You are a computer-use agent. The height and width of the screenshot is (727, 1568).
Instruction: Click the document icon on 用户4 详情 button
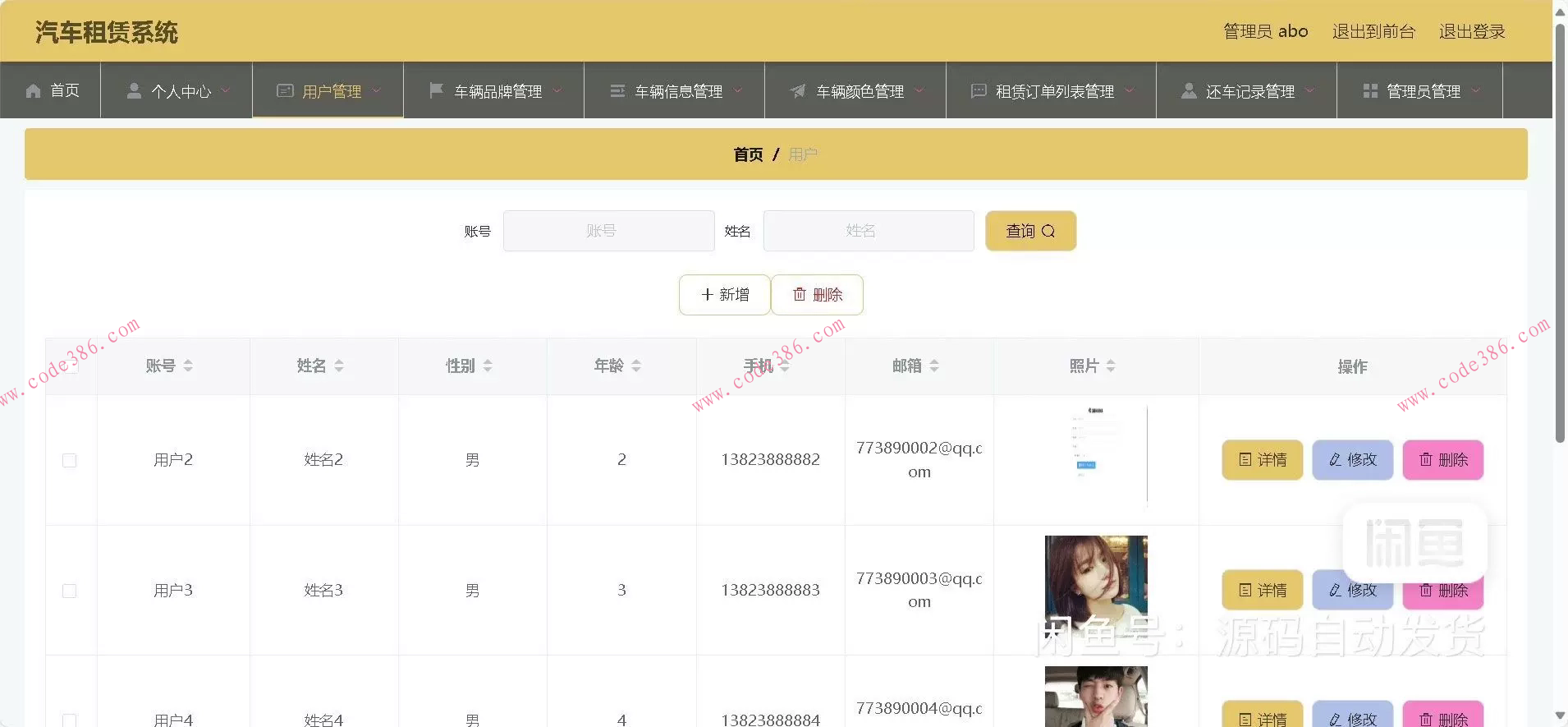1245,720
